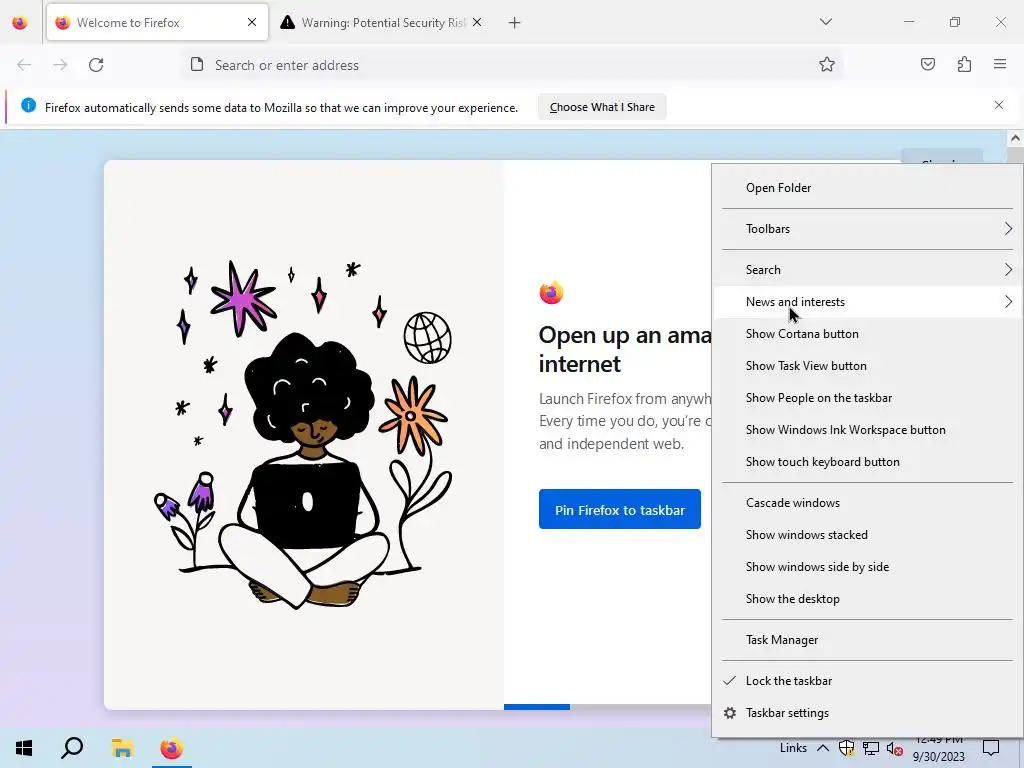The image size is (1024, 768).
Task: Open a new tab with the plus icon
Action: point(515,23)
